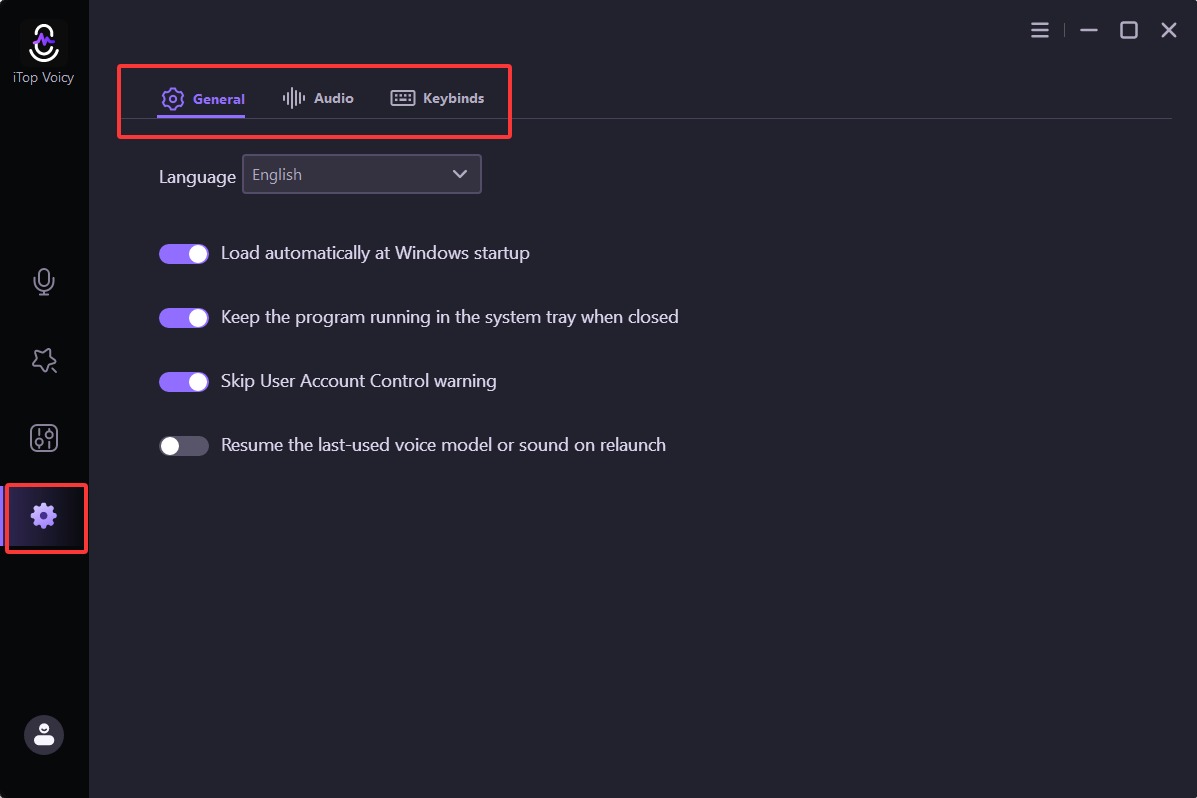Enable Resume the last-used voice model toggle
Image resolution: width=1197 pixels, height=798 pixels.
pyautogui.click(x=184, y=446)
